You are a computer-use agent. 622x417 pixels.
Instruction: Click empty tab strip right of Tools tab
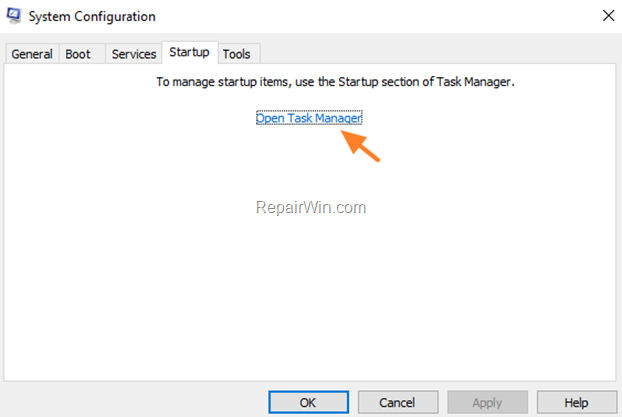point(436,53)
